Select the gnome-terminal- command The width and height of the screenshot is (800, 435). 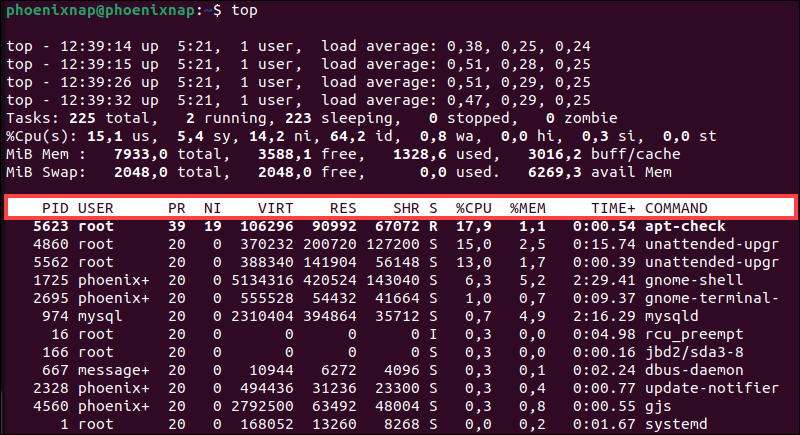[x=712, y=298]
